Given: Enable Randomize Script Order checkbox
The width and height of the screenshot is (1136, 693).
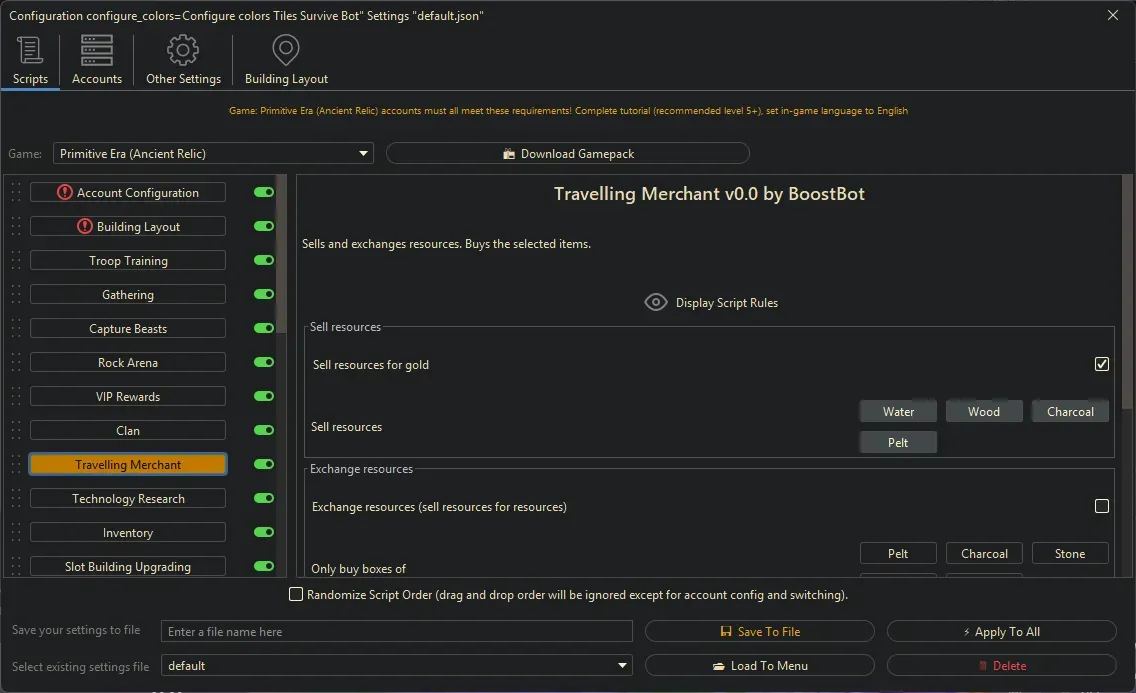Looking at the screenshot, I should point(296,594).
